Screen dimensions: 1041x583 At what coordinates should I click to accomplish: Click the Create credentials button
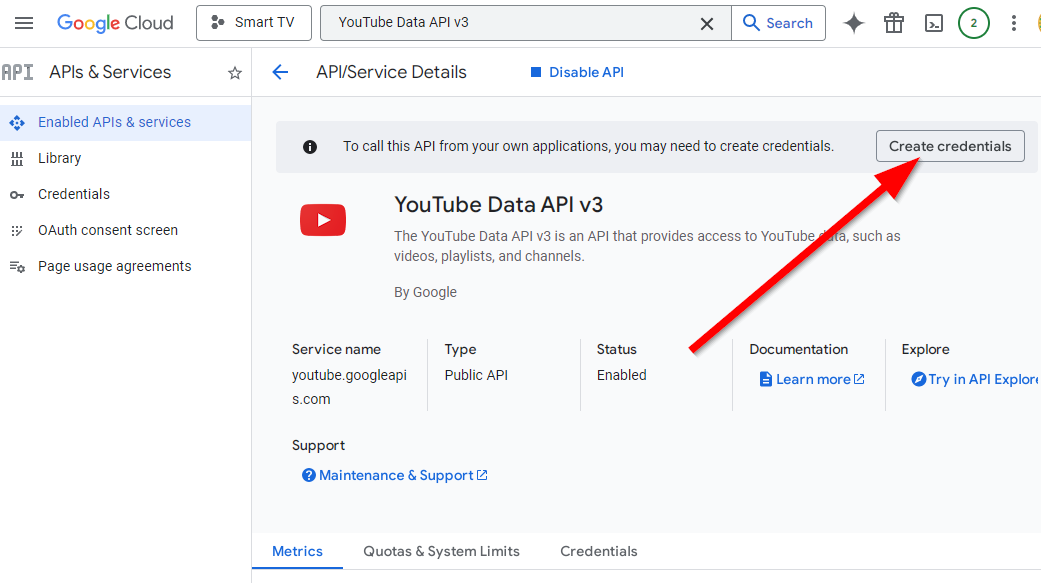coord(950,146)
